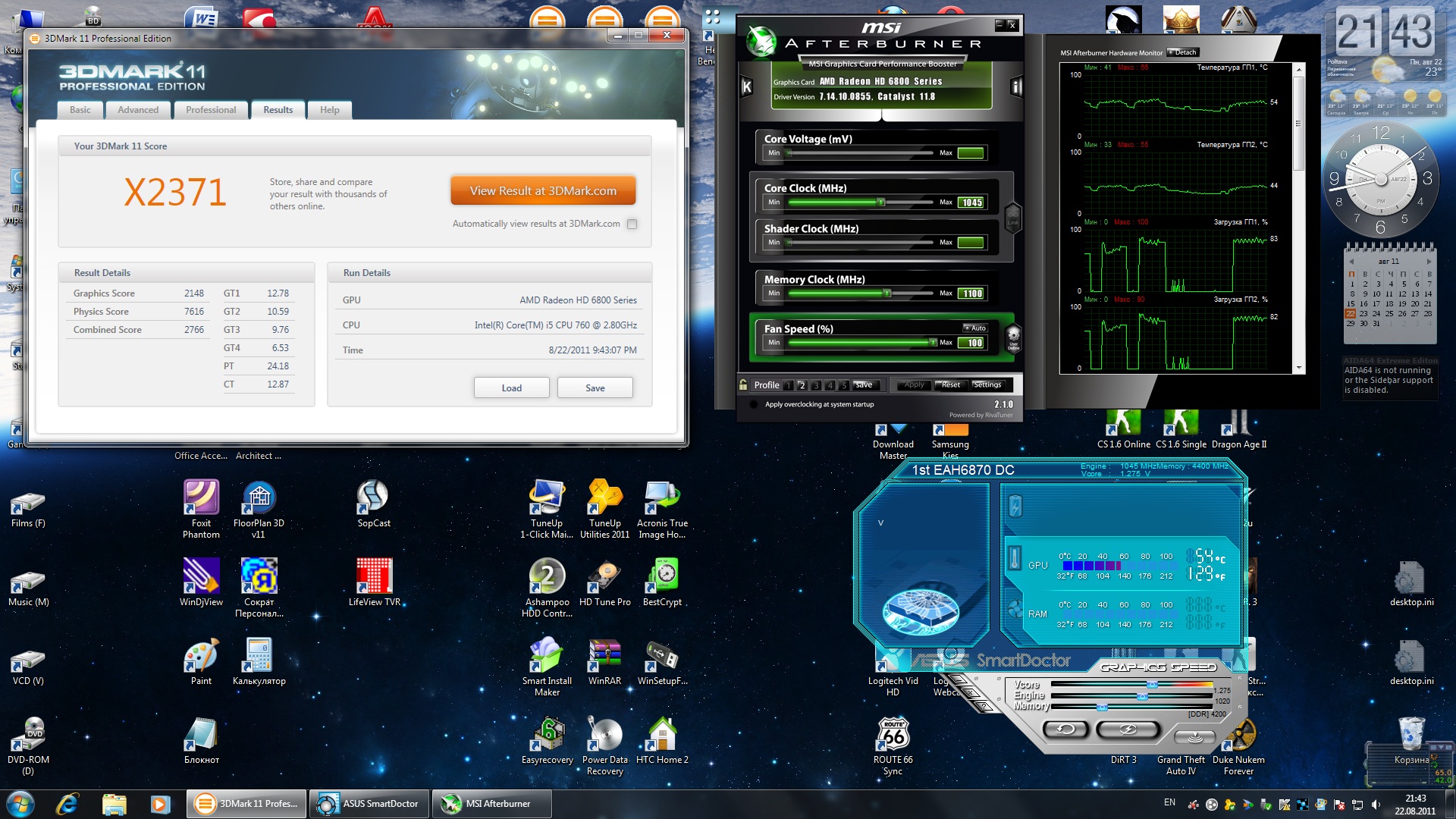Reset Afterburner settings to defaults
Screen dimensions: 1456x819
click(x=950, y=385)
